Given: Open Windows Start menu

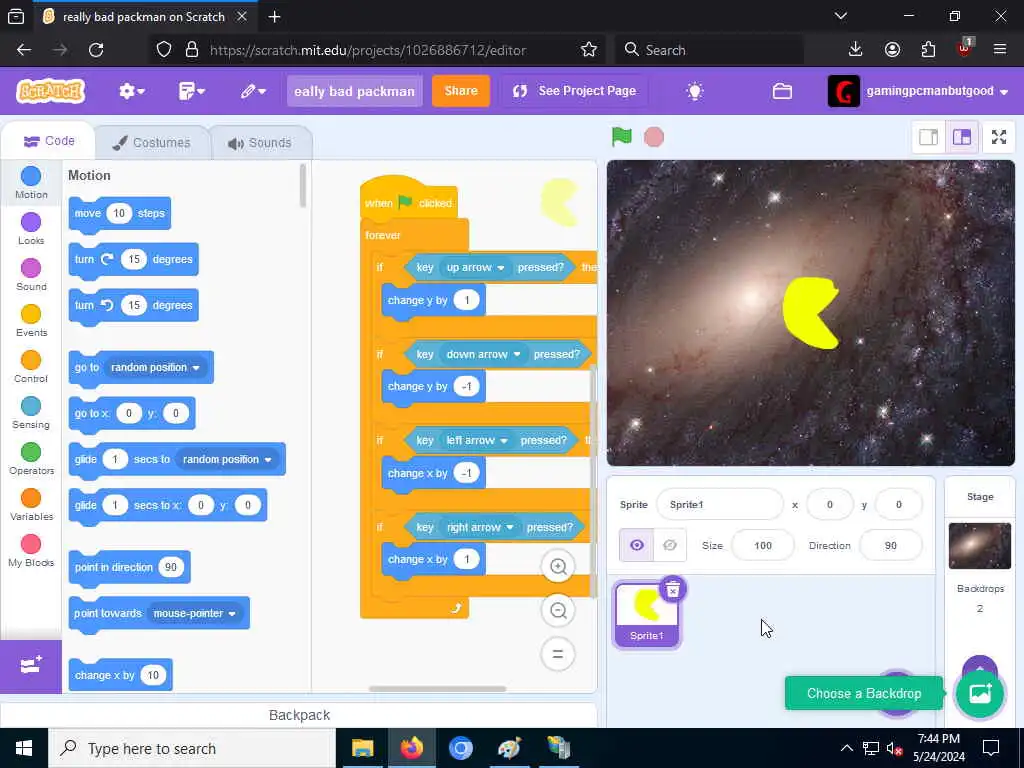Looking at the screenshot, I should [24, 748].
